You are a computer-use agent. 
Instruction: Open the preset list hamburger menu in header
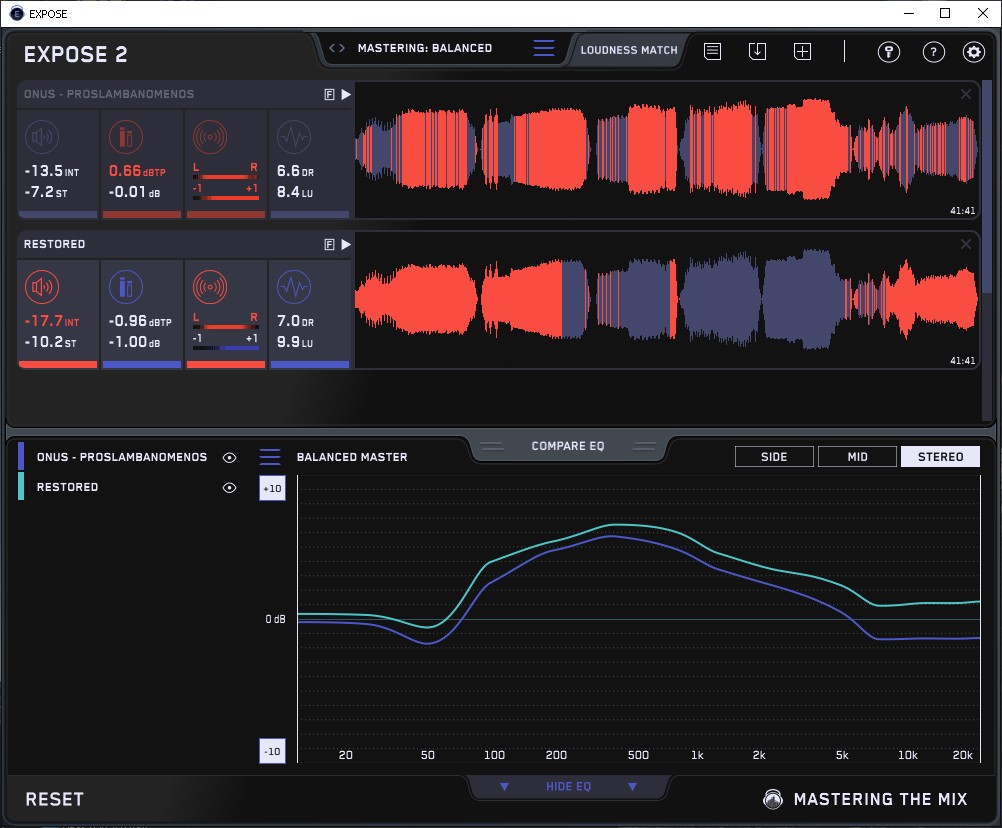(544, 48)
